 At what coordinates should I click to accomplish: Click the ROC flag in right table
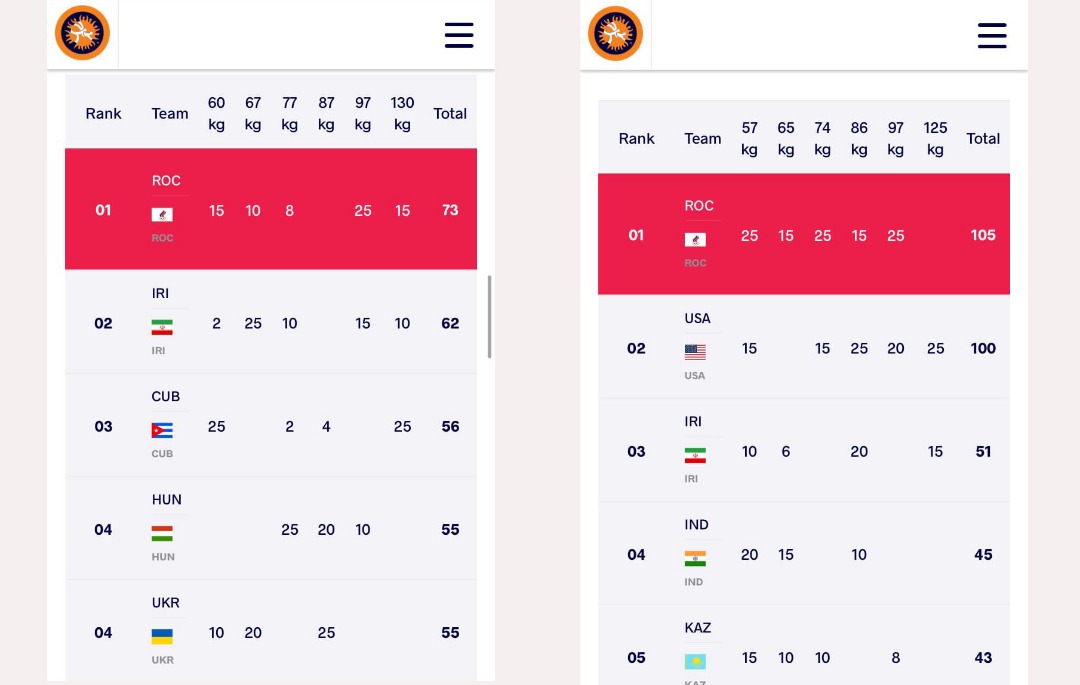click(695, 240)
